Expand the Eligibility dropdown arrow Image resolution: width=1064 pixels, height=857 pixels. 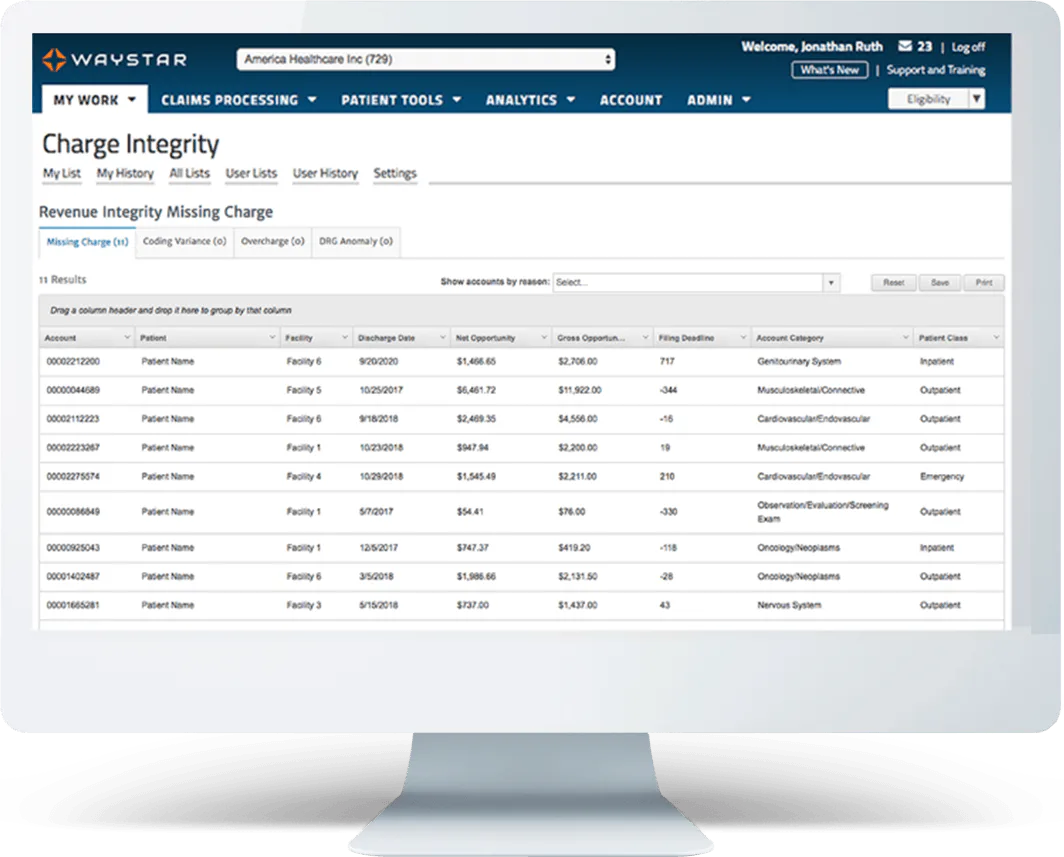coord(976,99)
